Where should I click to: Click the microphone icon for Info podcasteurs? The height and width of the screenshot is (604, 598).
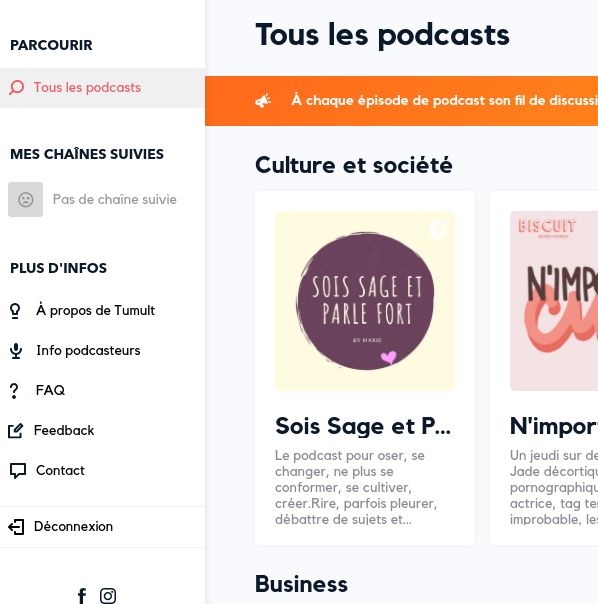point(16,351)
